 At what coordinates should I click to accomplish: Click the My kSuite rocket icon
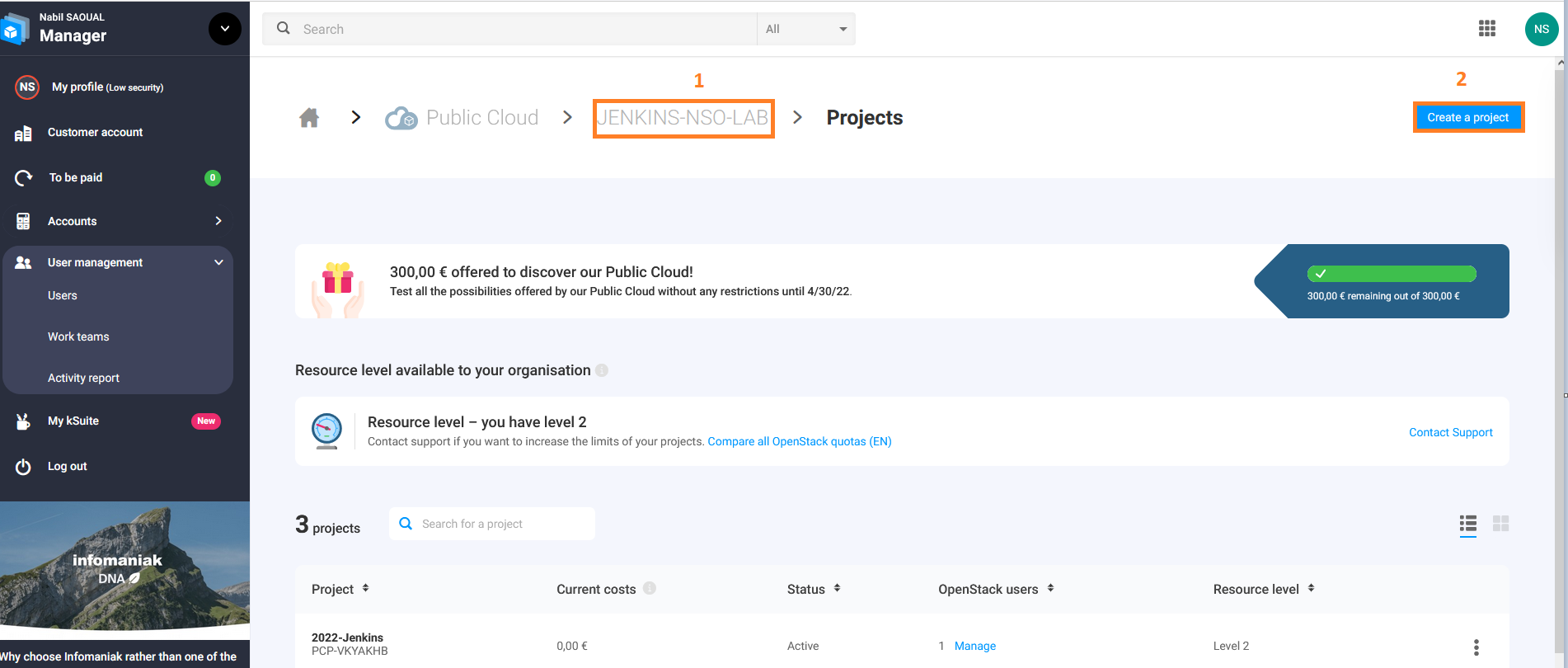(23, 421)
